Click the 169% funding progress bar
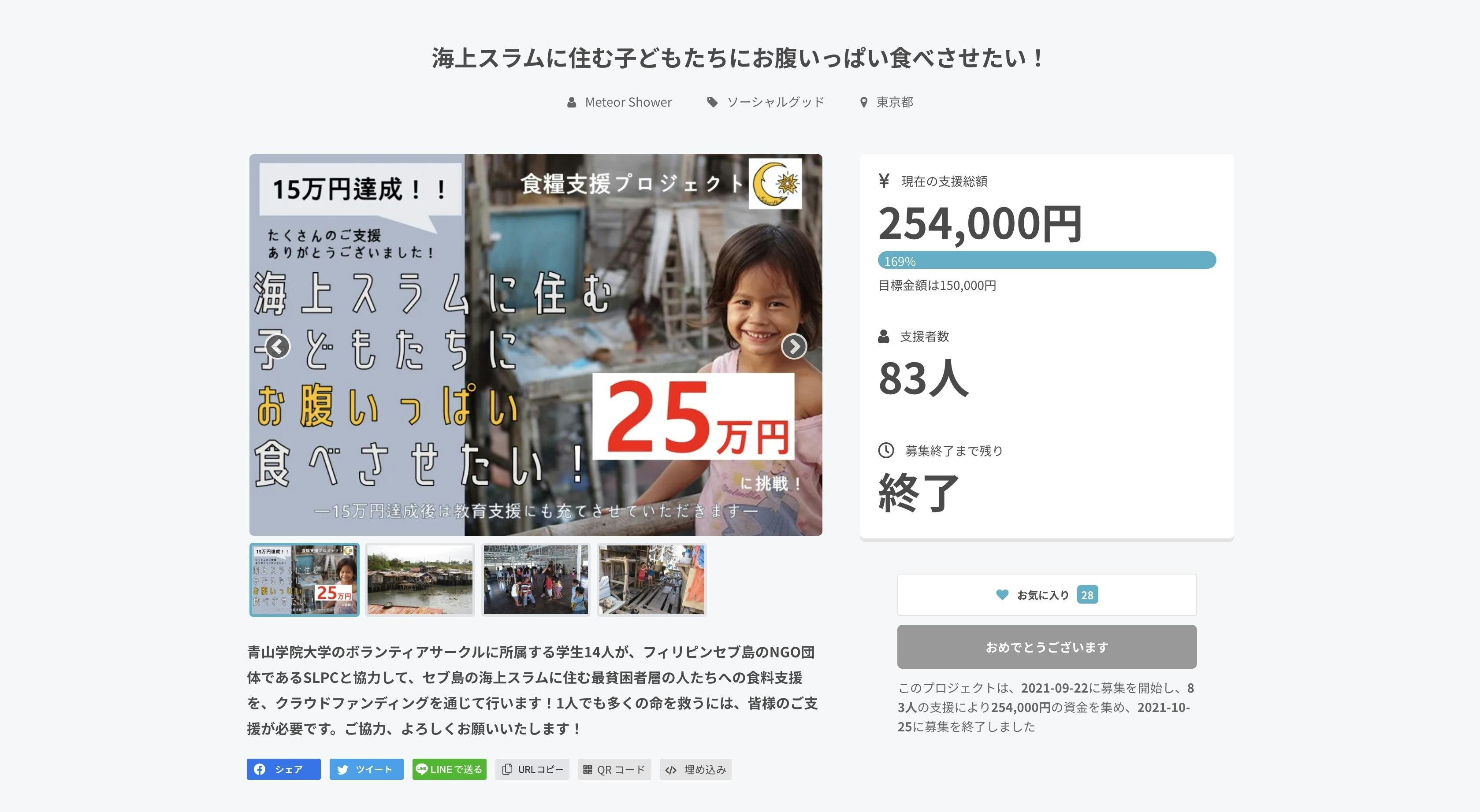The width and height of the screenshot is (1480, 812). coord(1047,260)
